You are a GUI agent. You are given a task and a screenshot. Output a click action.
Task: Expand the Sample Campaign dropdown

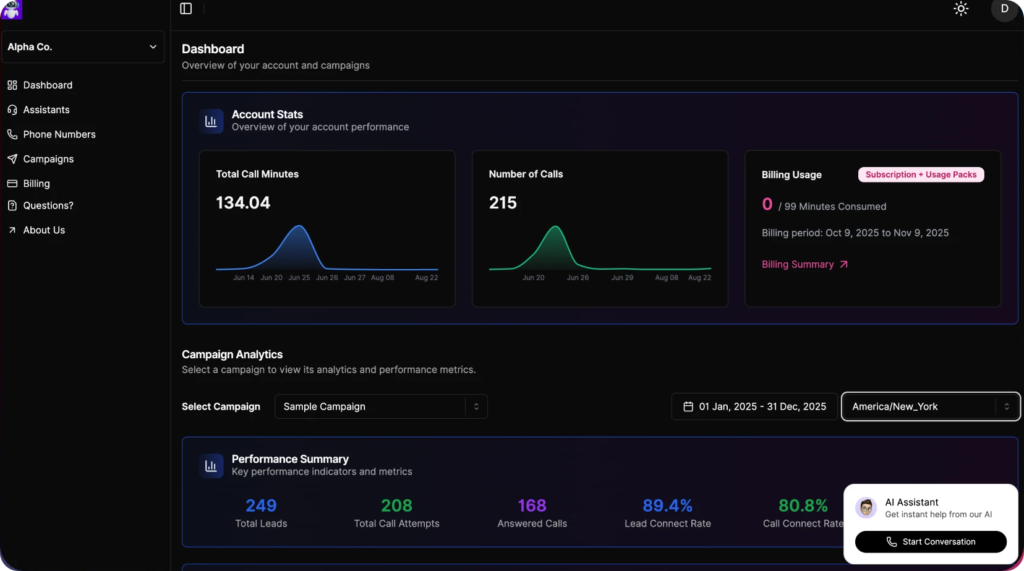click(380, 407)
